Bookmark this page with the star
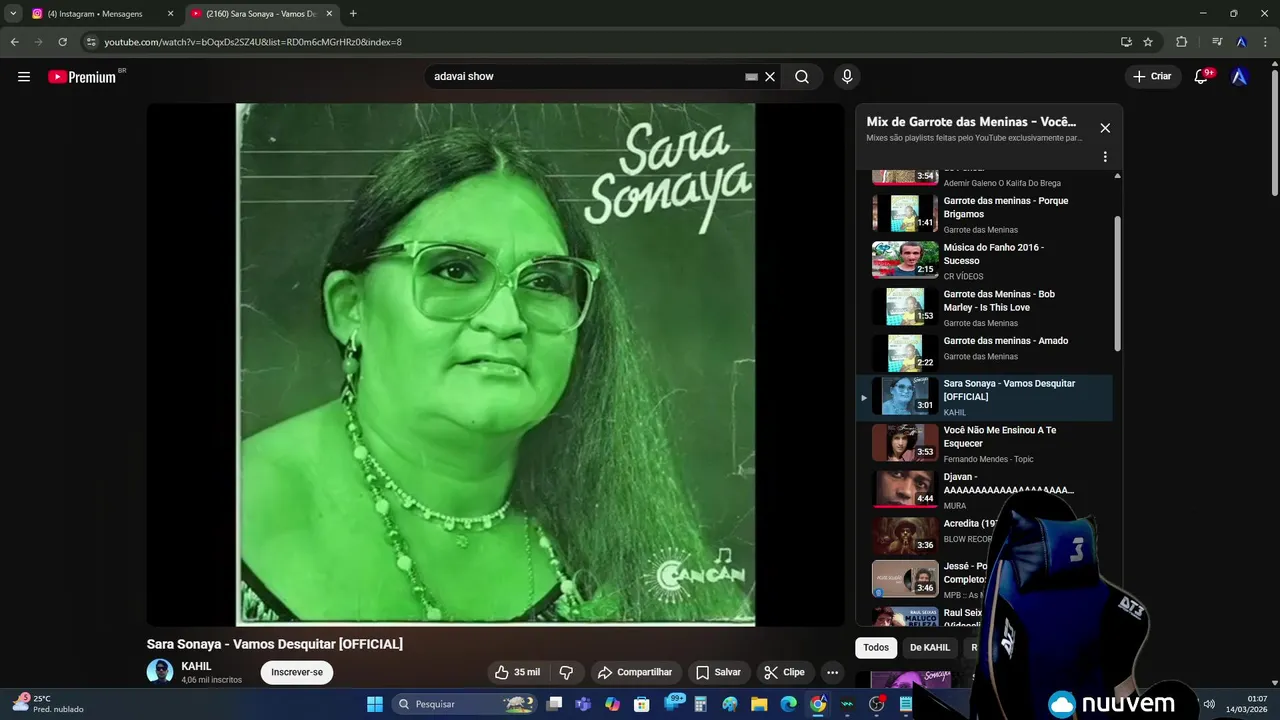This screenshot has height=720, width=1280. tap(1148, 42)
